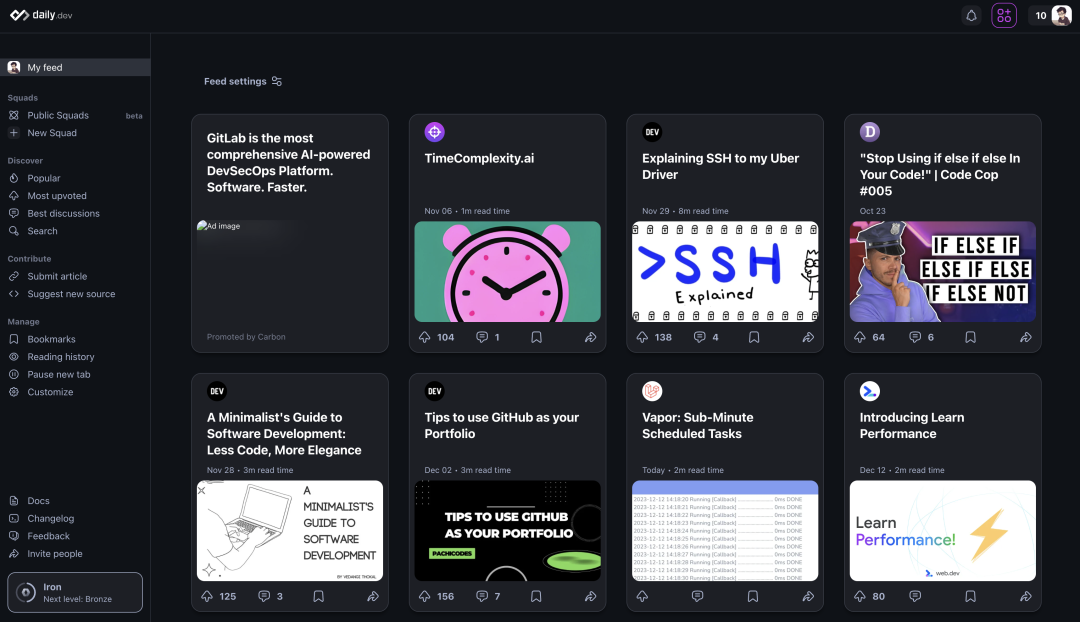Click the TimeComplexity.ai source icon
This screenshot has width=1080, height=622.
pyautogui.click(x=435, y=132)
